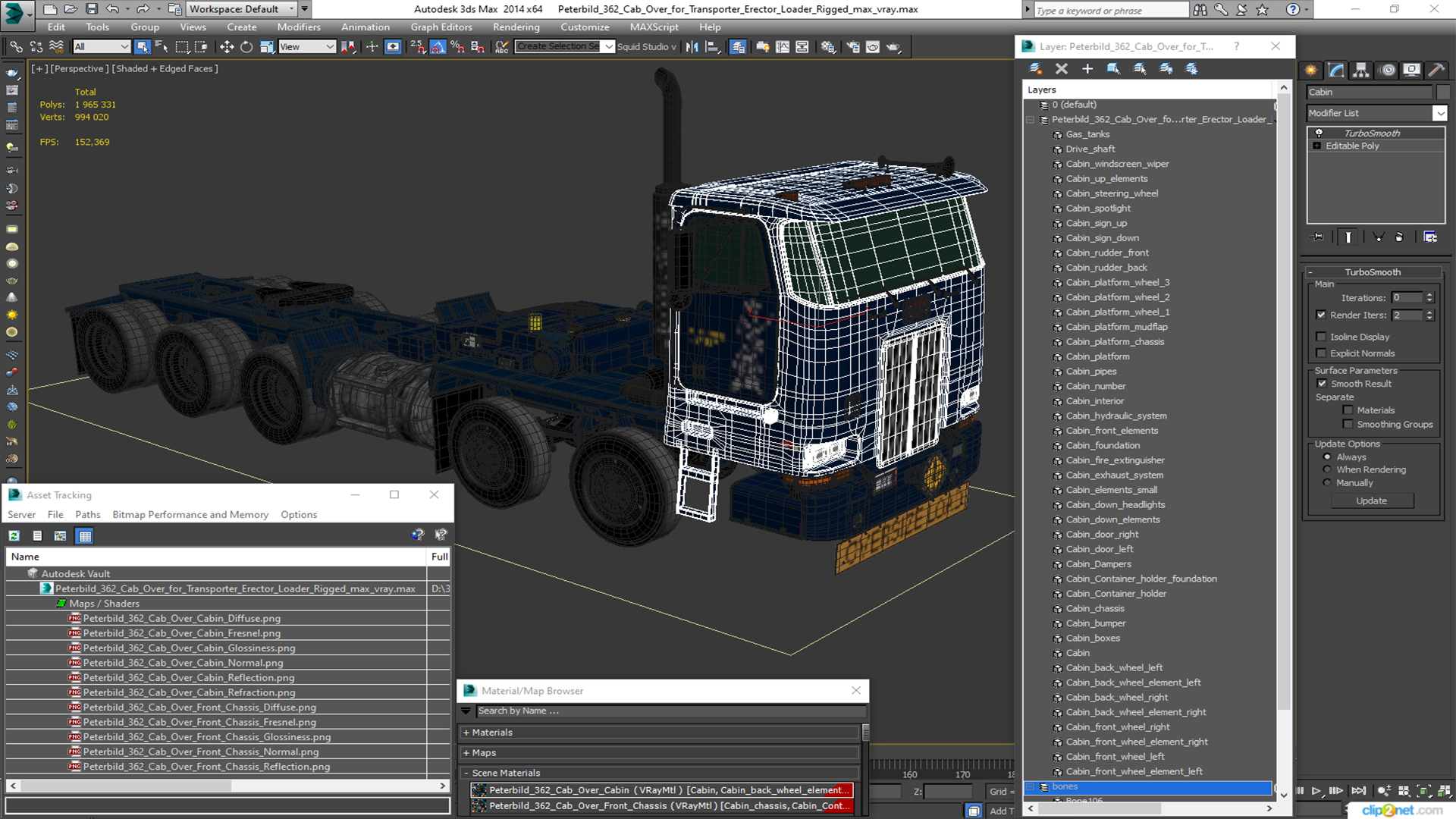The image size is (1456, 819).
Task: Increase Iterations spinner value
Action: coord(1429,295)
